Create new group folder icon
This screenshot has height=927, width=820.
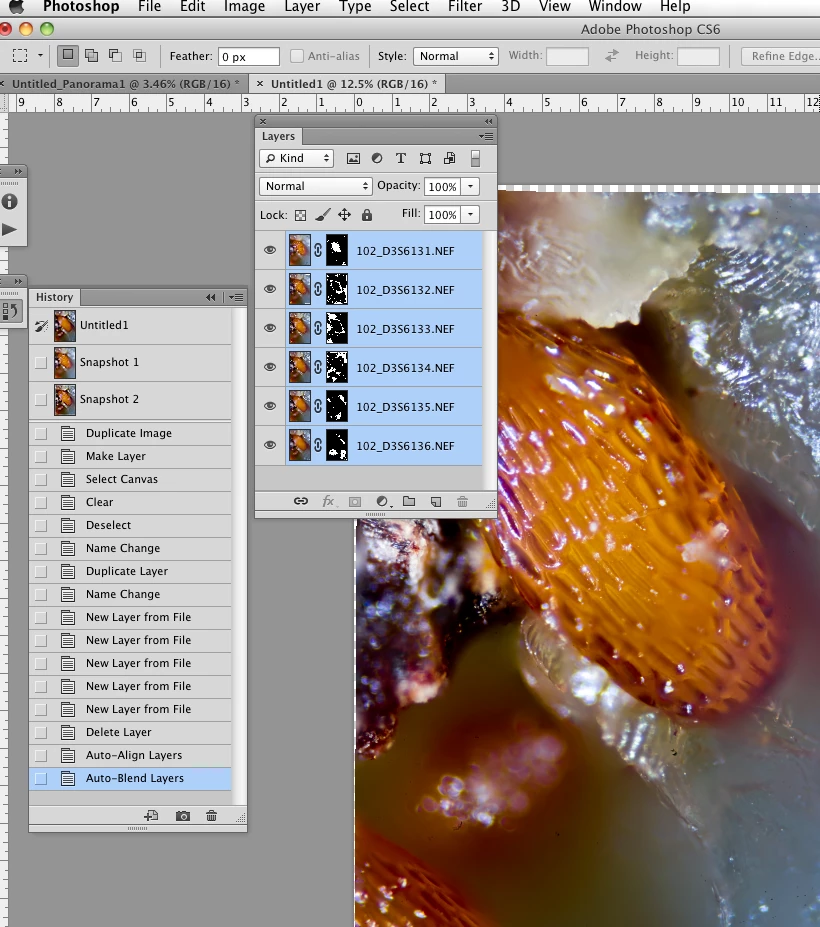pyautogui.click(x=409, y=501)
